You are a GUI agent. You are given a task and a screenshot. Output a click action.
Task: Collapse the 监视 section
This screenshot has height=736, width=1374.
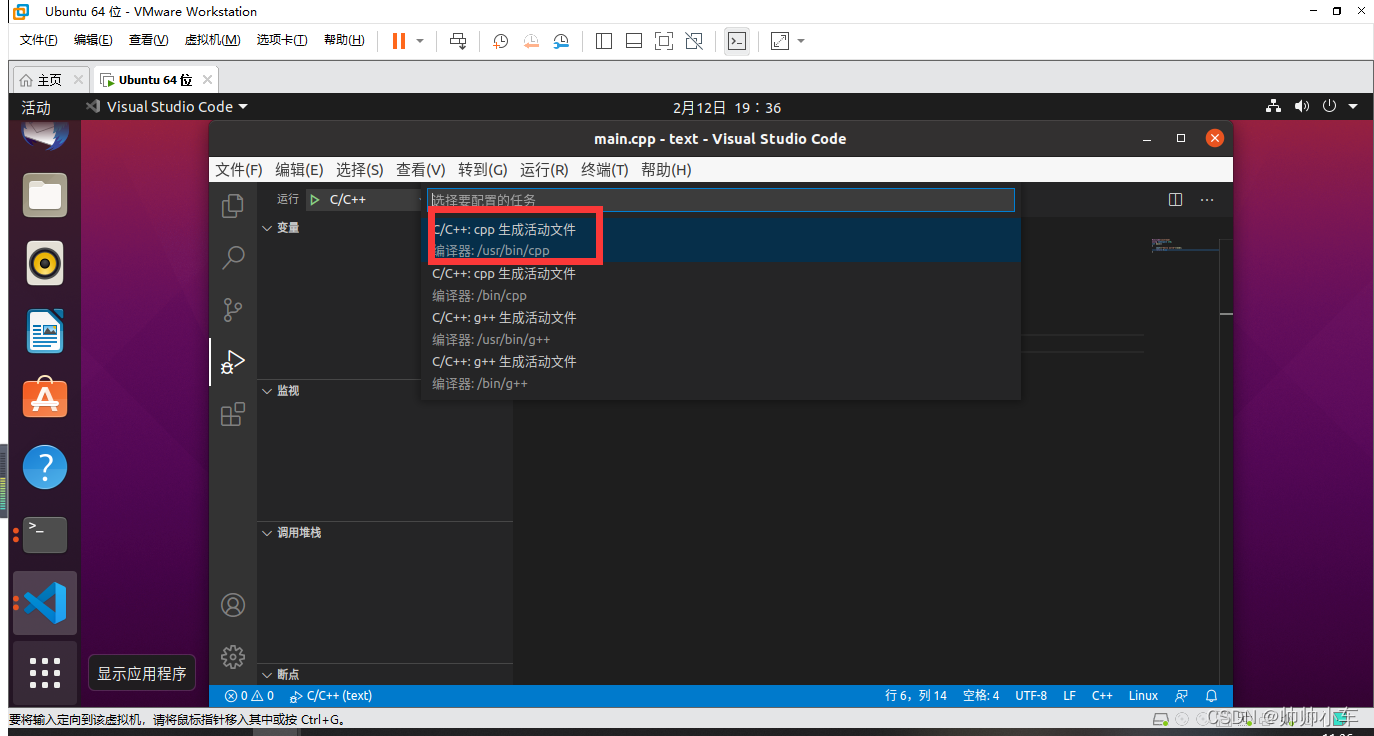pos(385,391)
